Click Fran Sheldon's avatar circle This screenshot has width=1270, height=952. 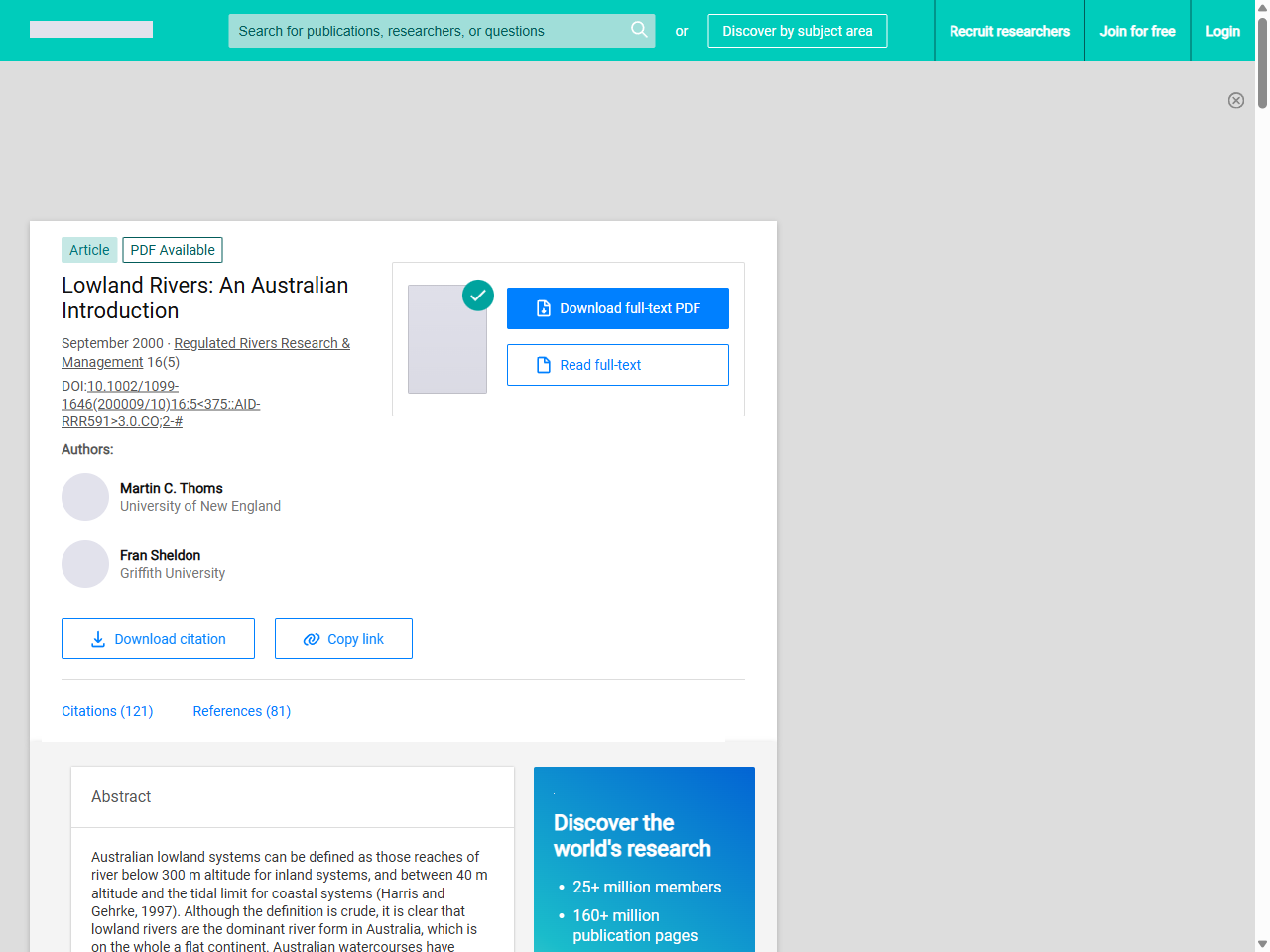click(85, 564)
